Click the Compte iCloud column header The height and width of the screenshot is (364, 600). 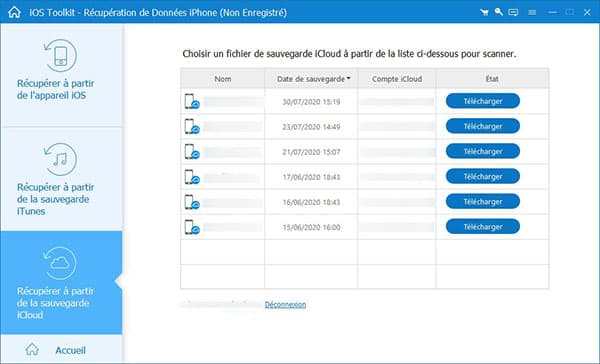[397, 79]
